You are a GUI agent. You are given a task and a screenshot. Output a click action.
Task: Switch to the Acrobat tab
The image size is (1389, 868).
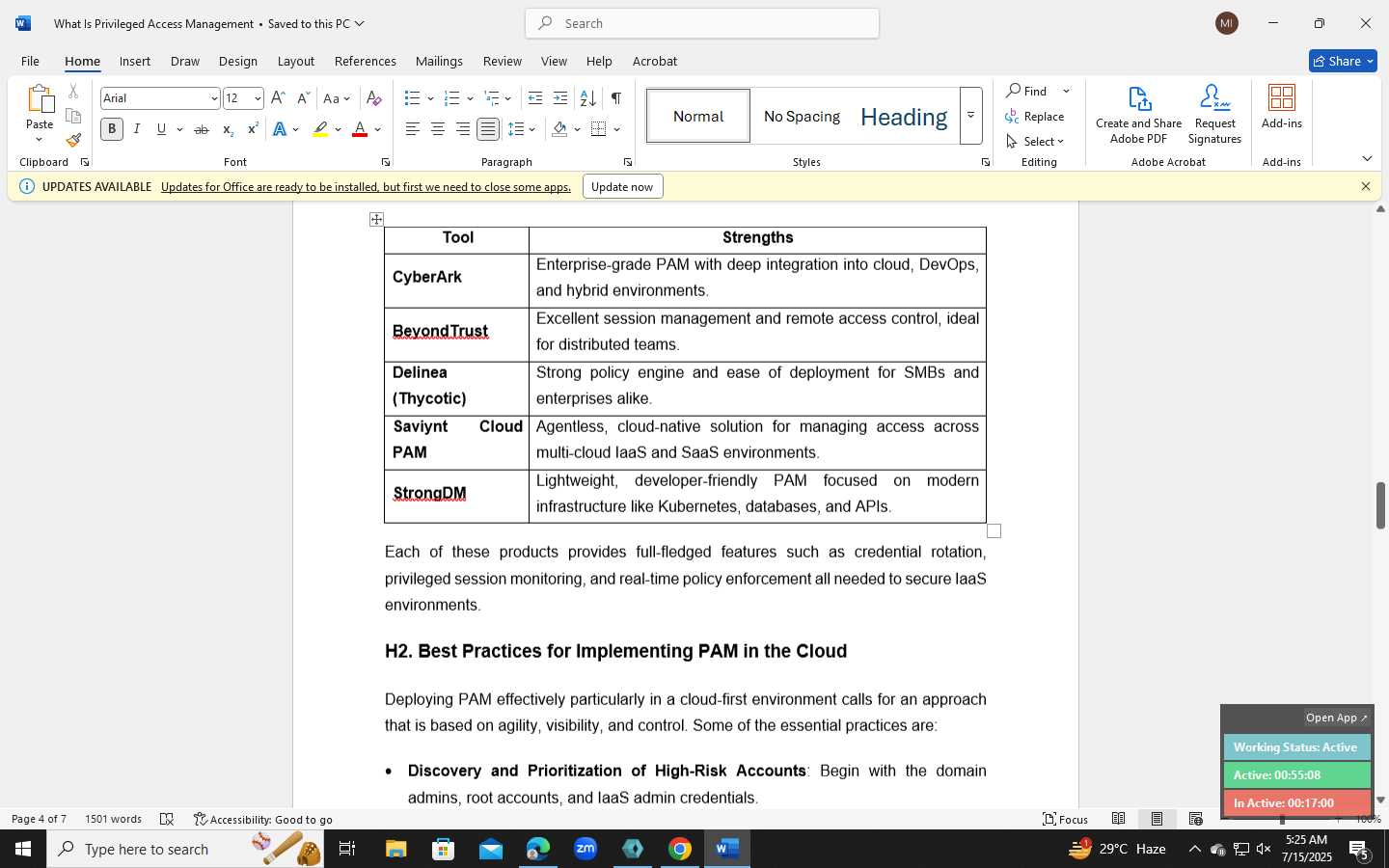coord(654,61)
